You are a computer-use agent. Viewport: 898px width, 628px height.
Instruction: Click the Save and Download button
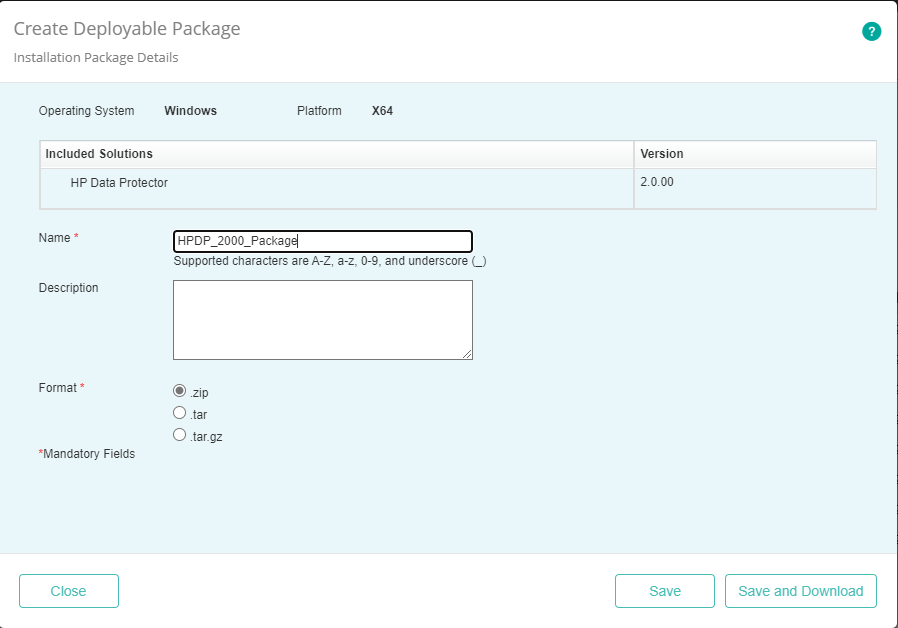click(x=800, y=591)
